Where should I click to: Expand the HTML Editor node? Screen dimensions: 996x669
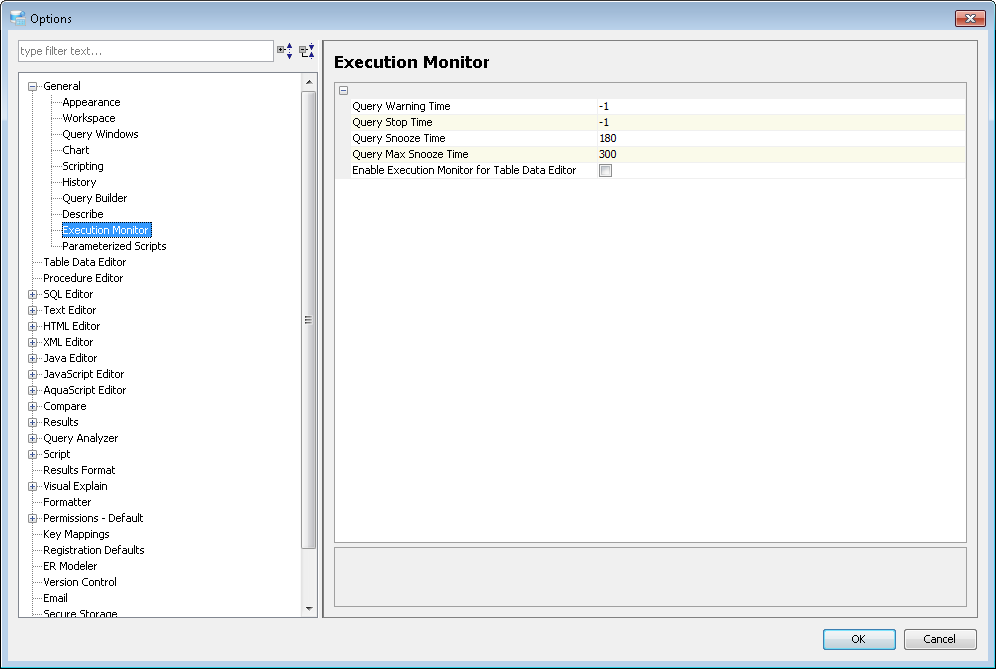(x=32, y=326)
